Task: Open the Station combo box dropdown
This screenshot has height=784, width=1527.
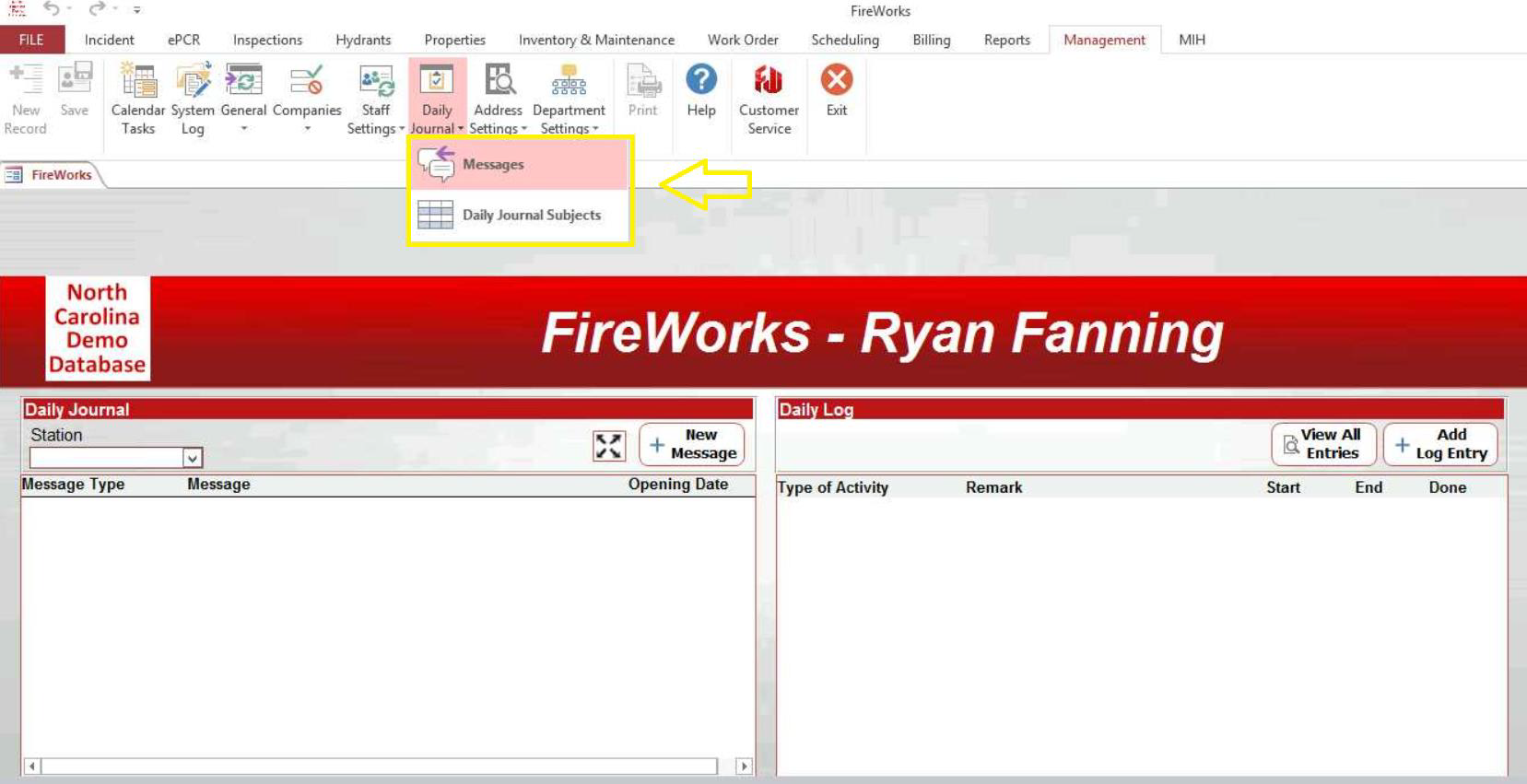Action: tap(193, 458)
